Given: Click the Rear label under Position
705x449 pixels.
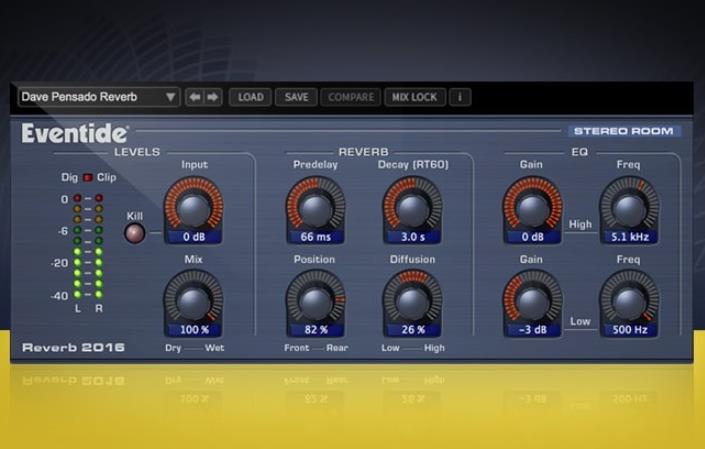Looking at the screenshot, I should pyautogui.click(x=337, y=348).
